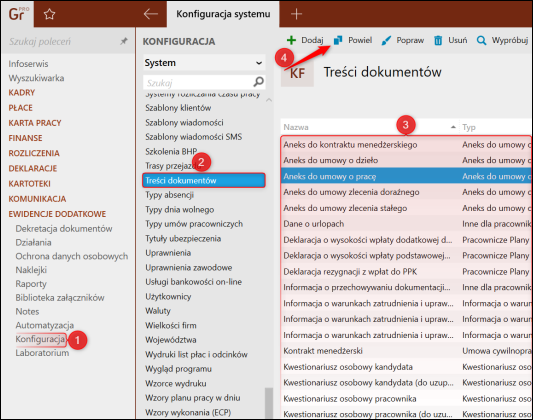Click the back arrow icon
The height and width of the screenshot is (420, 533).
coord(151,14)
